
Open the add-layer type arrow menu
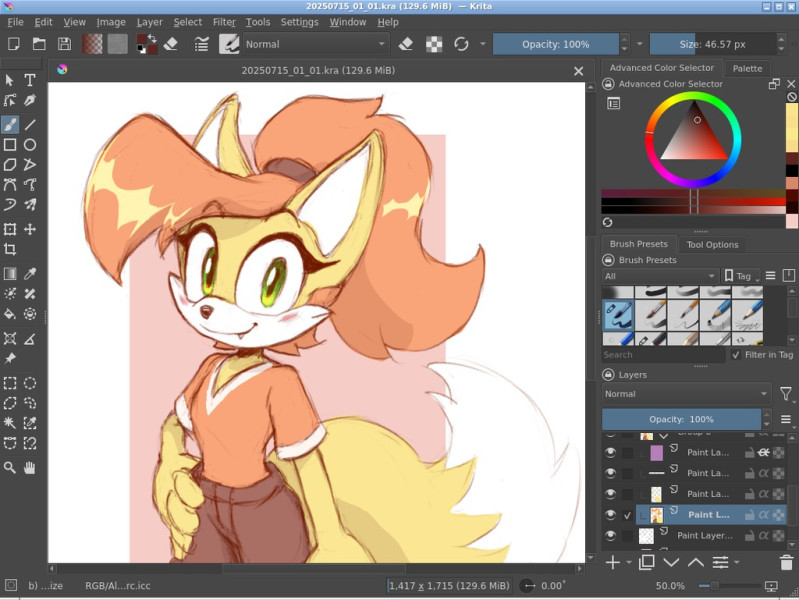[x=629, y=562]
